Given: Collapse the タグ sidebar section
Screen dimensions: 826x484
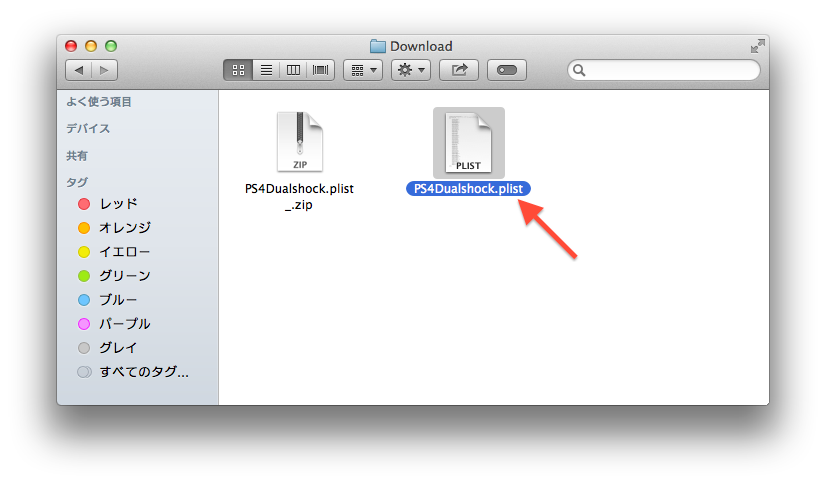Looking at the screenshot, I should click(x=77, y=182).
